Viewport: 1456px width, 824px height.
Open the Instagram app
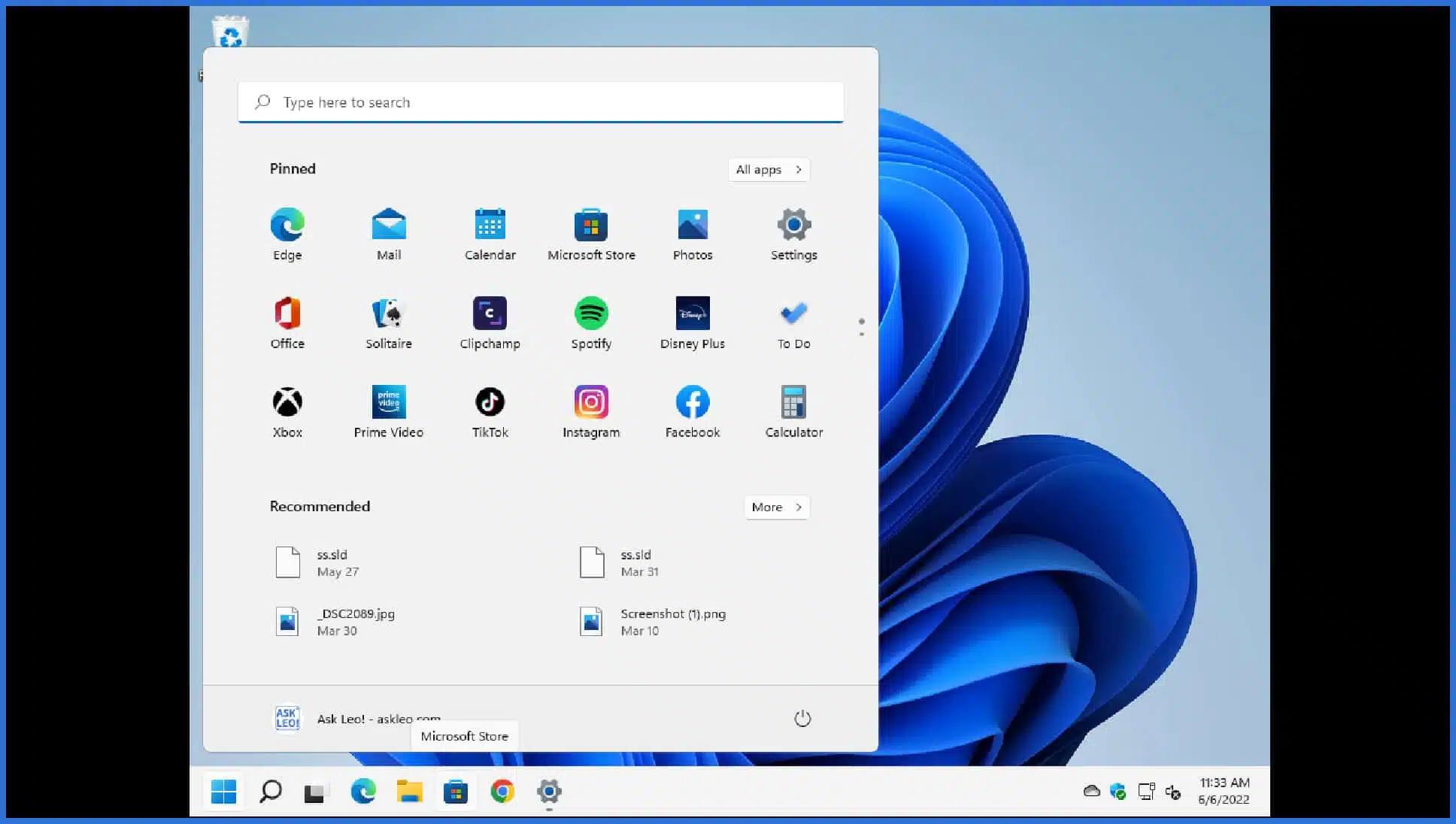(591, 411)
